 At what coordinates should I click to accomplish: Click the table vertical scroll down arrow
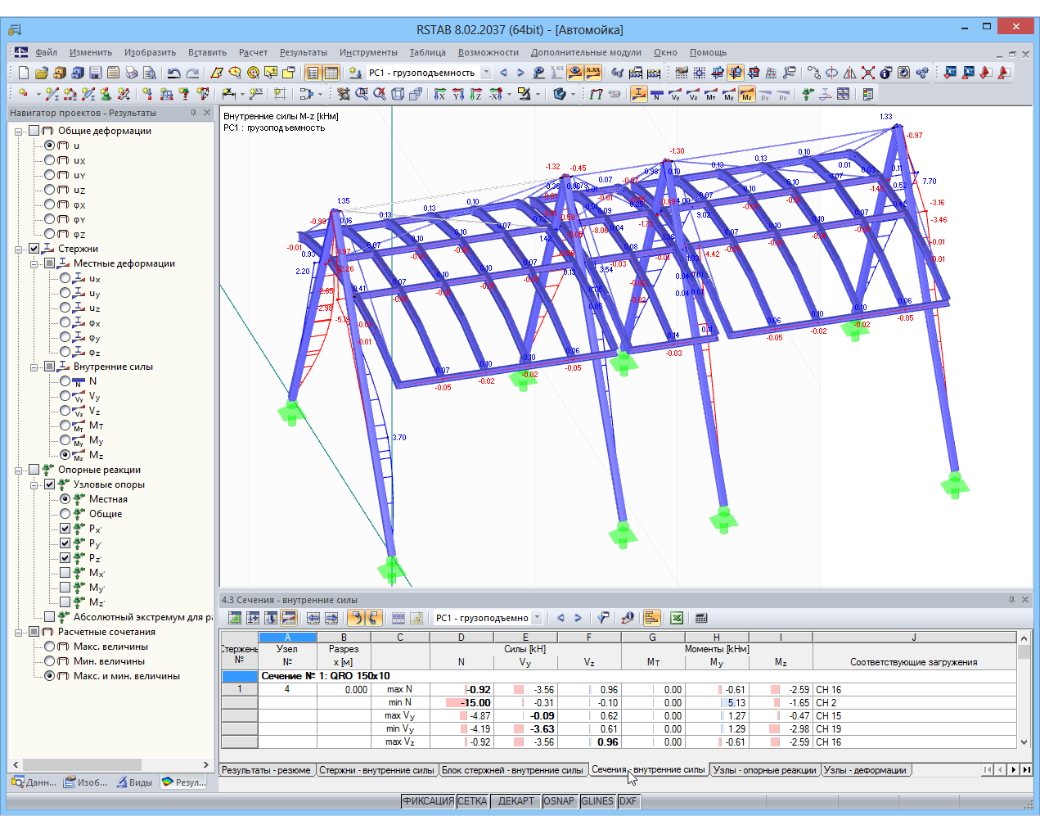1023,742
